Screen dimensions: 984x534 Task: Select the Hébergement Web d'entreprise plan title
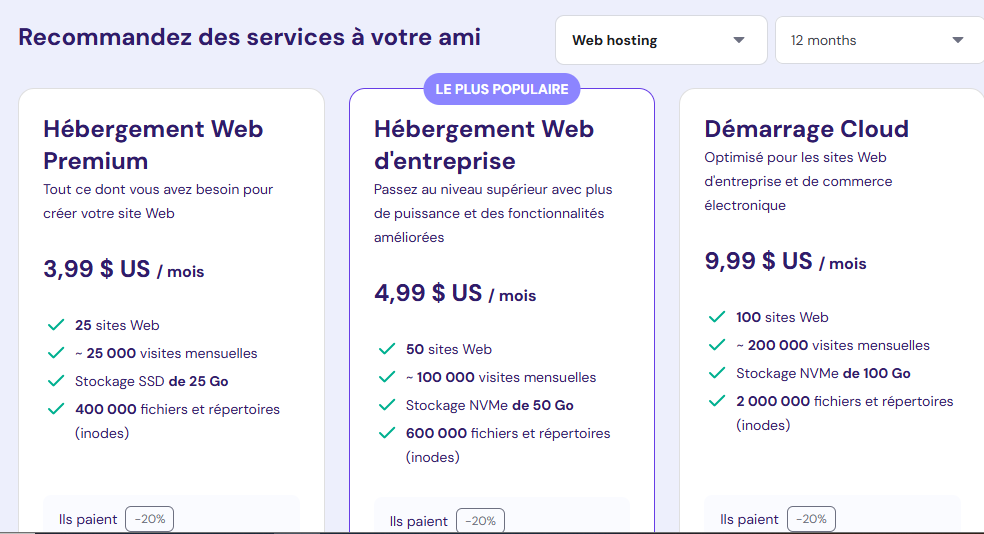coord(484,145)
